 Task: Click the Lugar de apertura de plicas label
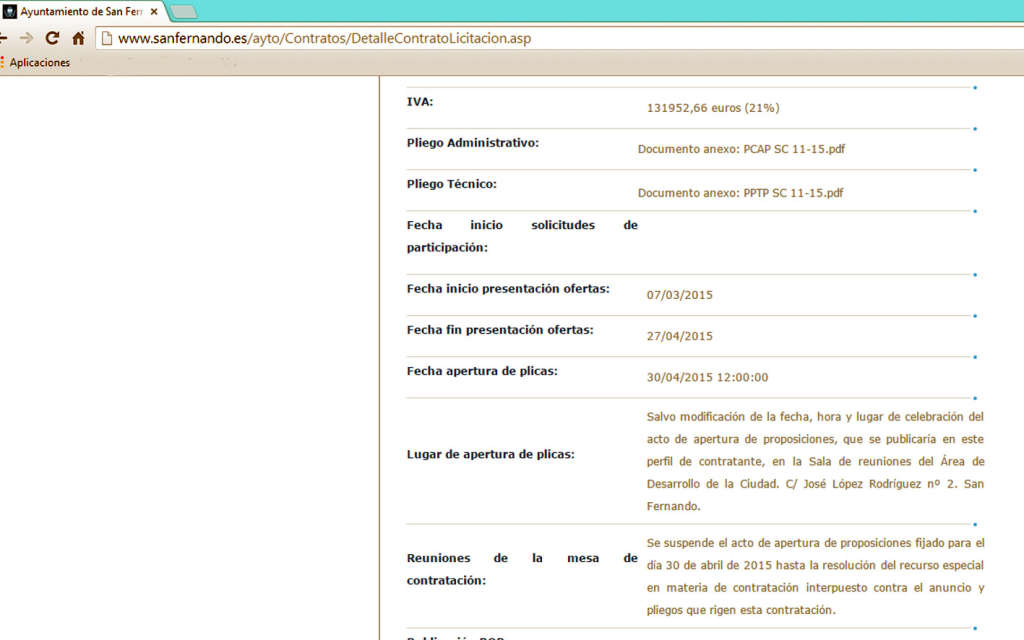pyautogui.click(x=490, y=455)
